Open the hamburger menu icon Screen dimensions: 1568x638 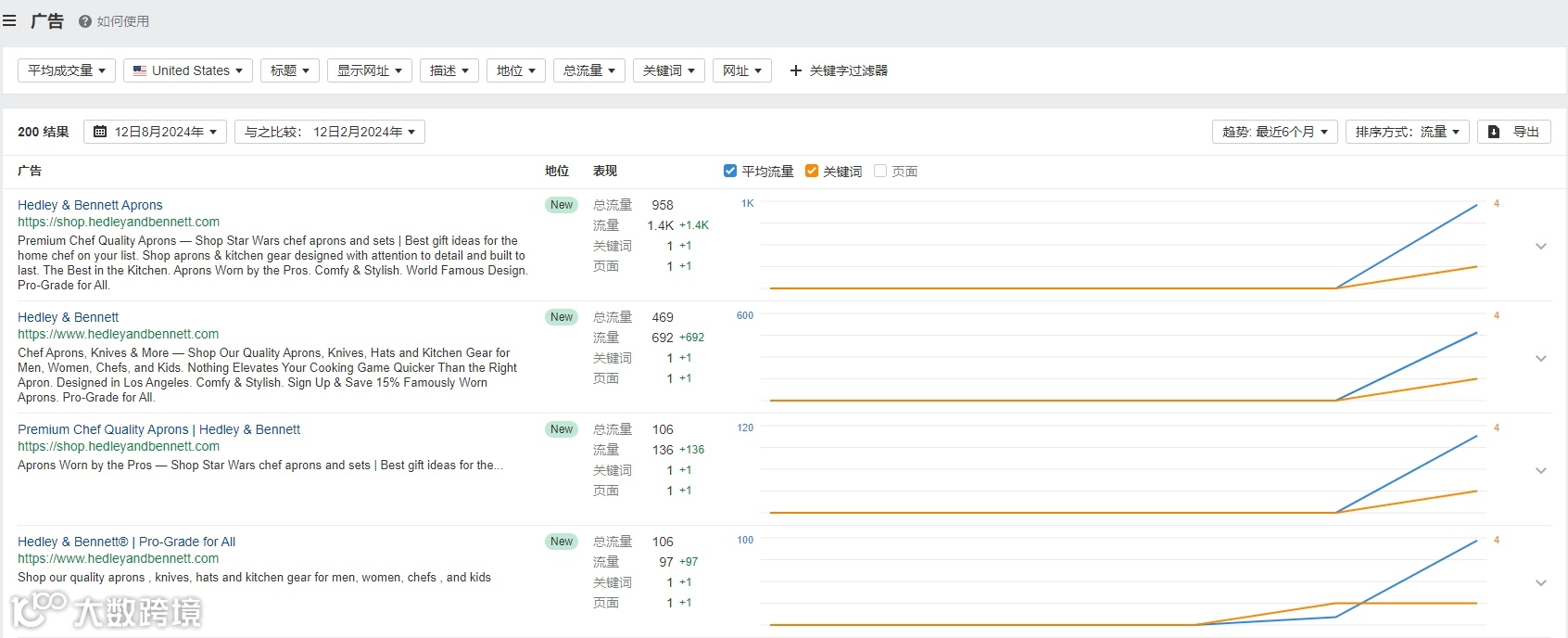tap(9, 20)
